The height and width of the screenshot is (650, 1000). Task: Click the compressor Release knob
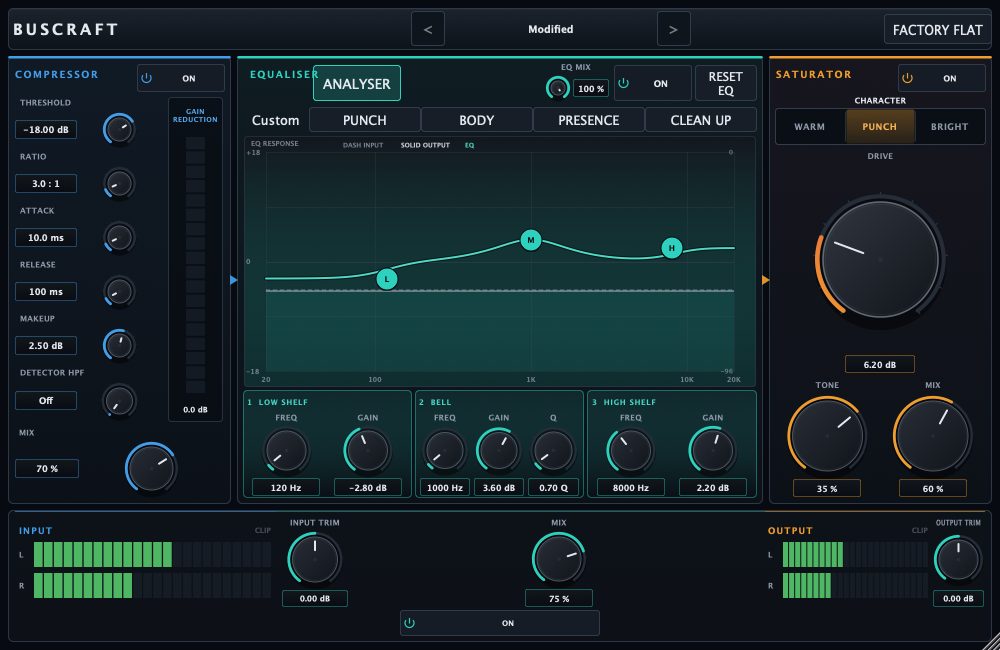(x=119, y=292)
